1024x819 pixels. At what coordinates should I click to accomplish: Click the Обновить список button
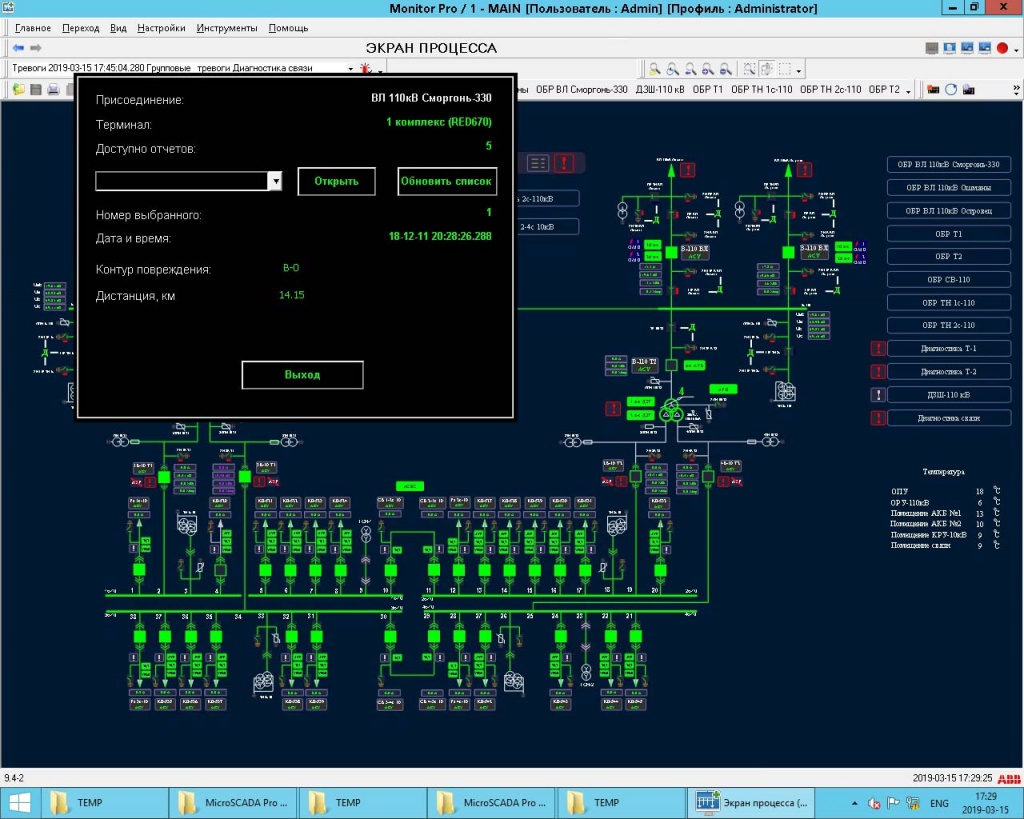[x=449, y=181]
